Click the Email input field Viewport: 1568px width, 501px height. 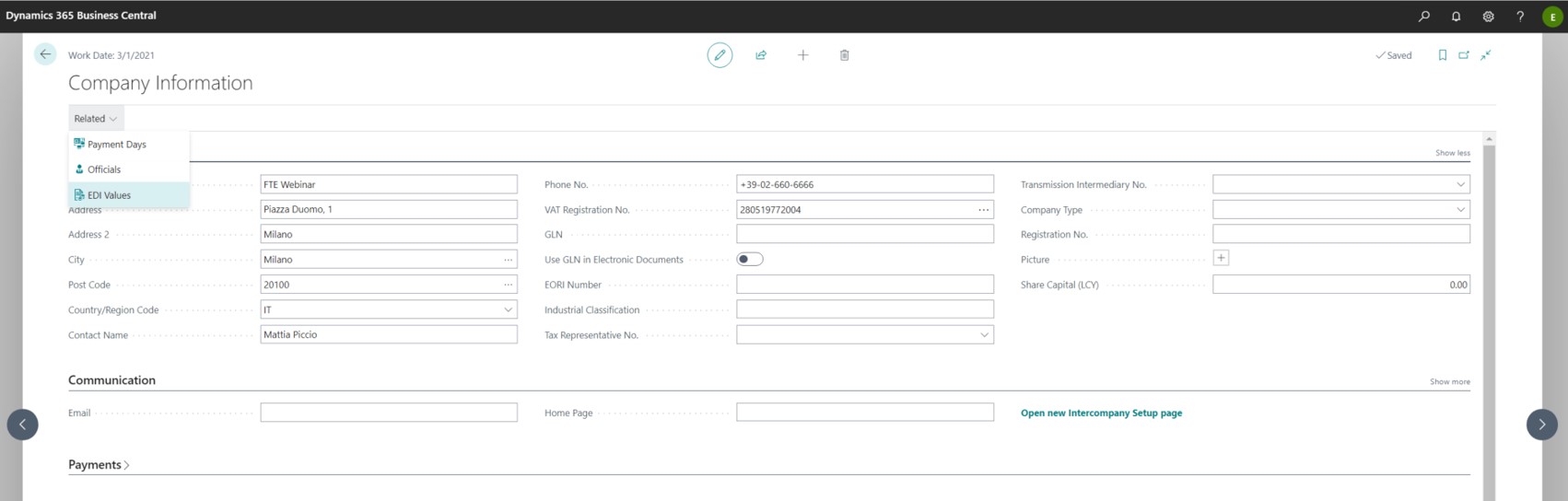coord(388,413)
